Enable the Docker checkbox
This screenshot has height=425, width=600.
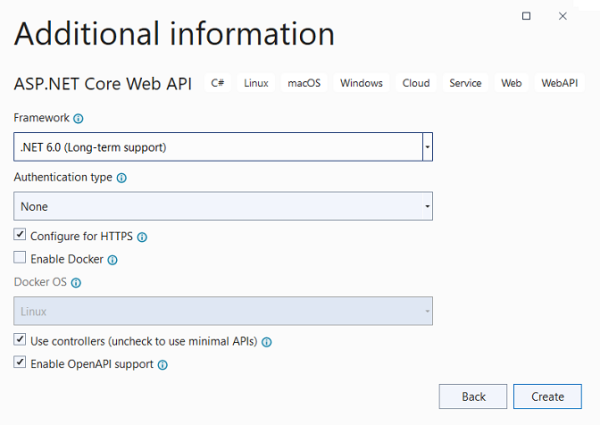click(x=20, y=259)
